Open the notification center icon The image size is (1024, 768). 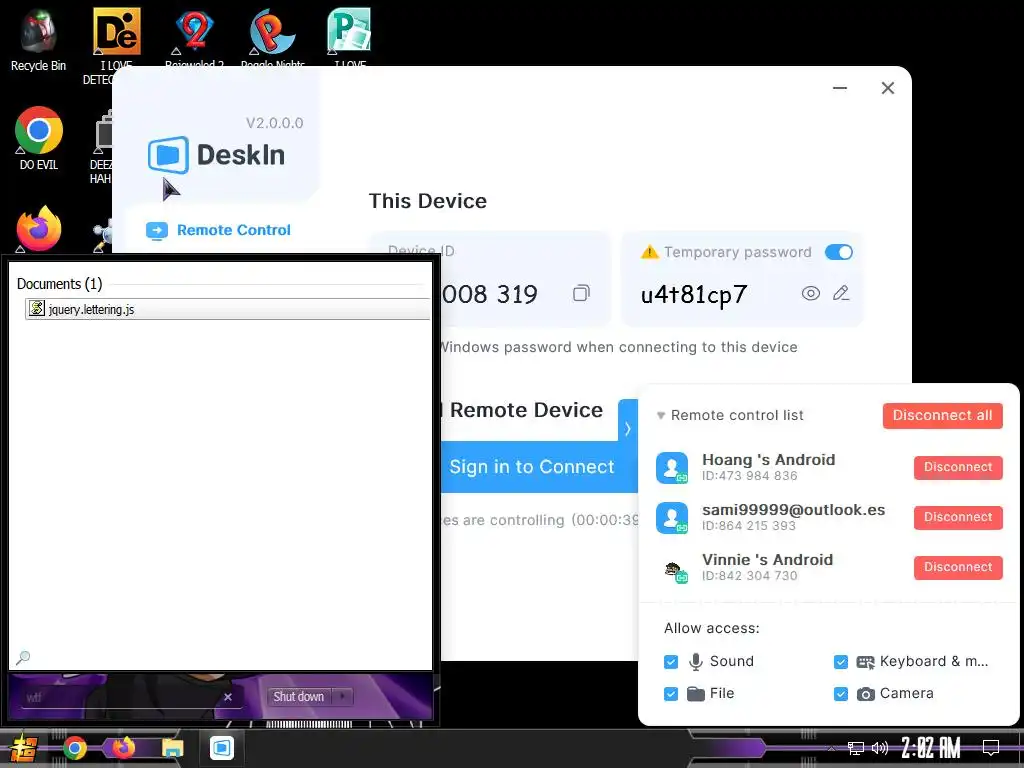click(991, 748)
